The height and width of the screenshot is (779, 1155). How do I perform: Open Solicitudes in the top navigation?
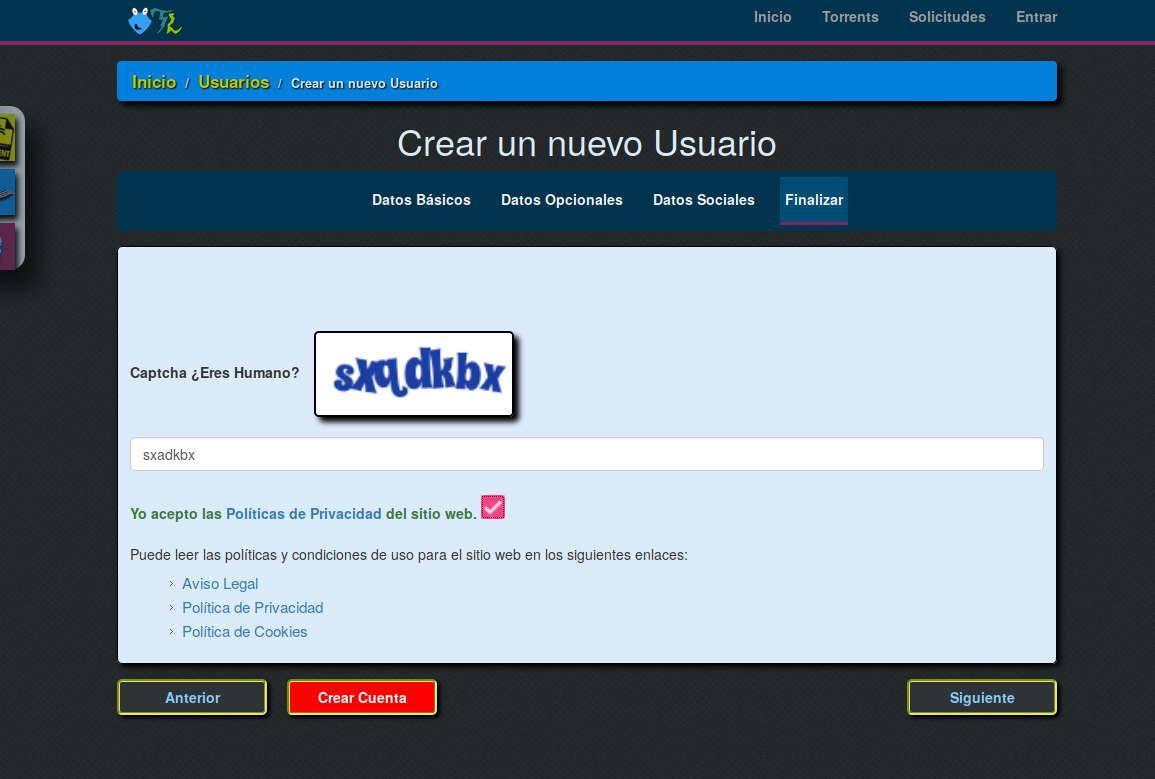point(947,17)
